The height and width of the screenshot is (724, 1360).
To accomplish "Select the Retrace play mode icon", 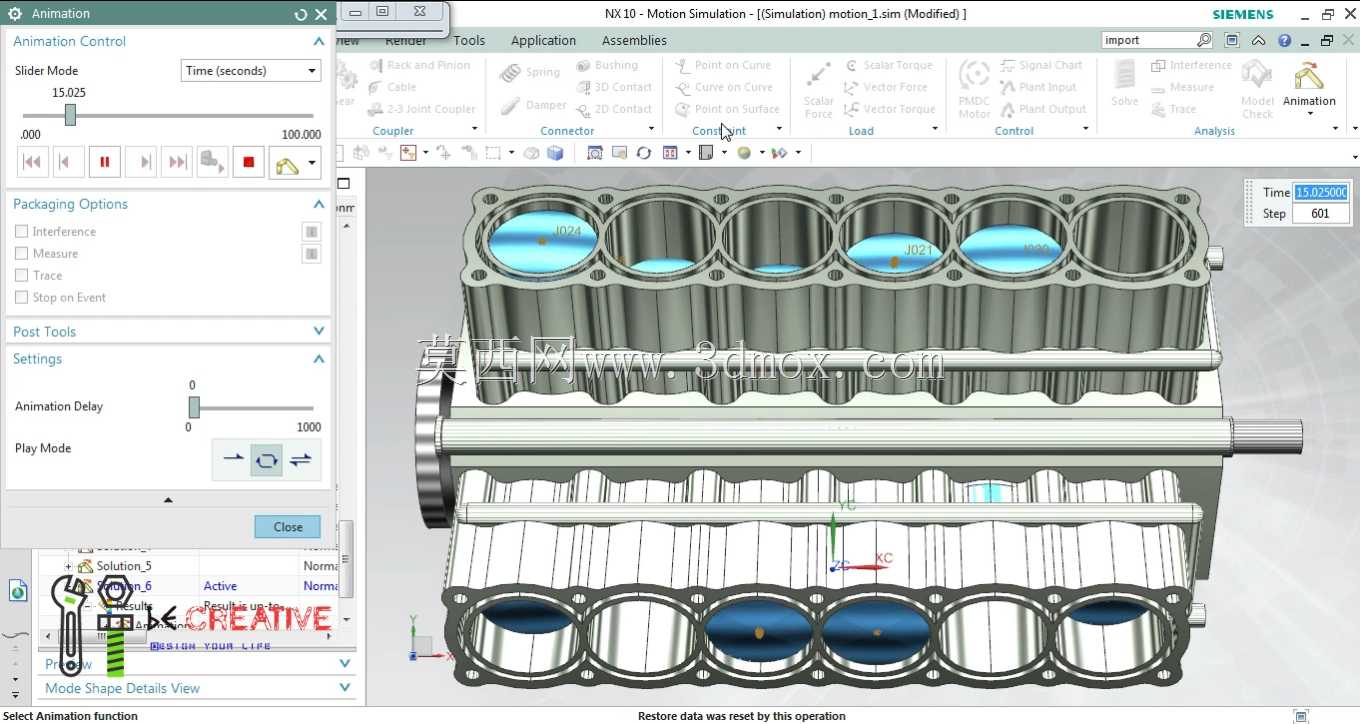I will pyautogui.click(x=300, y=459).
